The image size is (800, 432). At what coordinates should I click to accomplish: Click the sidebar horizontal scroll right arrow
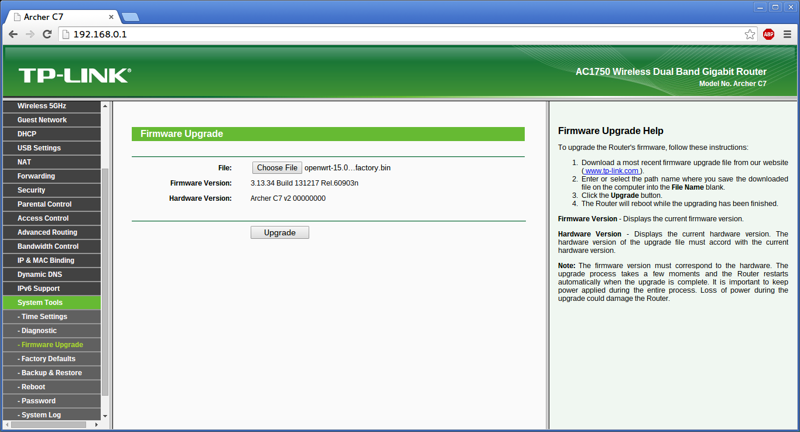click(x=96, y=424)
